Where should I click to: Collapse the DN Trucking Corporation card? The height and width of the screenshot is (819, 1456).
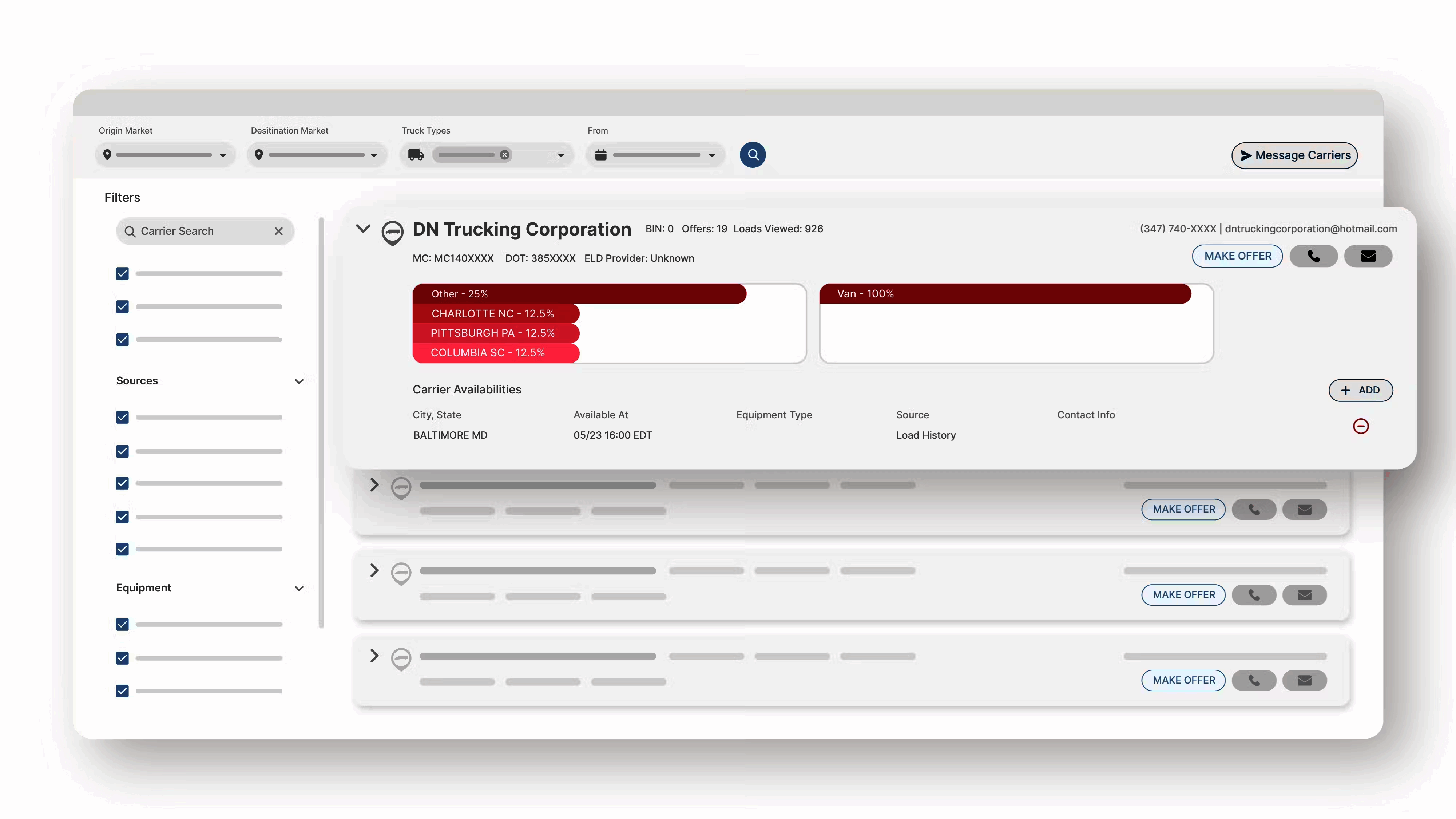tap(363, 228)
